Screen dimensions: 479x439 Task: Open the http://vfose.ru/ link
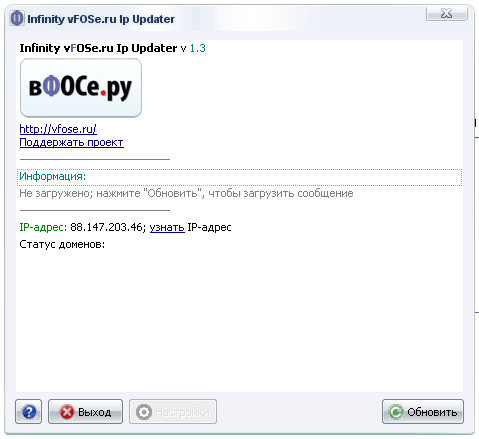pyautogui.click(x=58, y=129)
